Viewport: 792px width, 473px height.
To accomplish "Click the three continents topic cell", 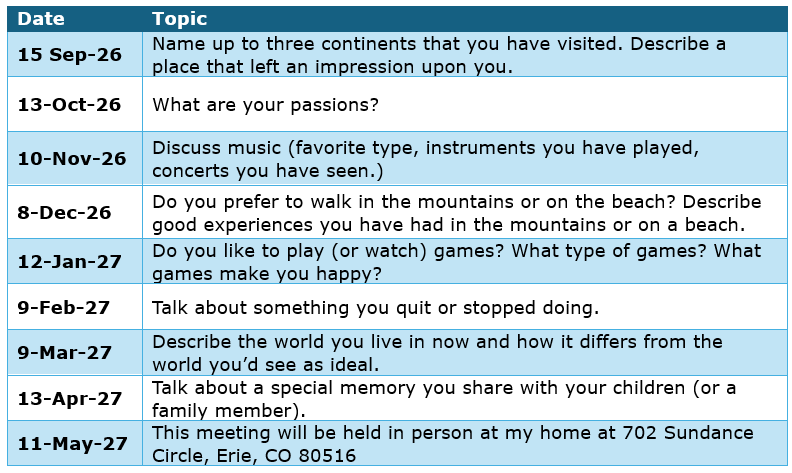I will pyautogui.click(x=465, y=55).
